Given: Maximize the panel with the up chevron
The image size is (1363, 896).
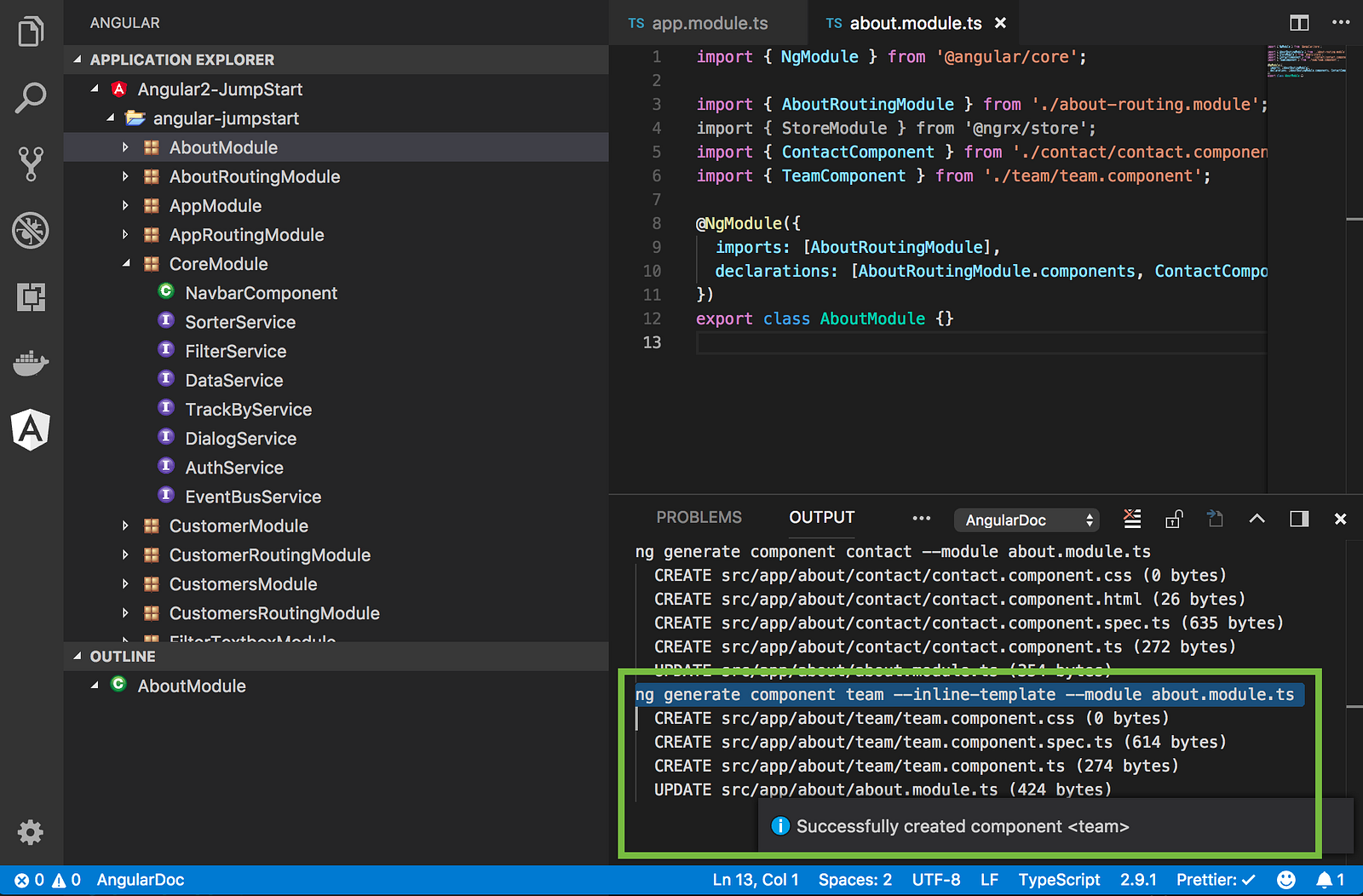Looking at the screenshot, I should click(x=1257, y=519).
